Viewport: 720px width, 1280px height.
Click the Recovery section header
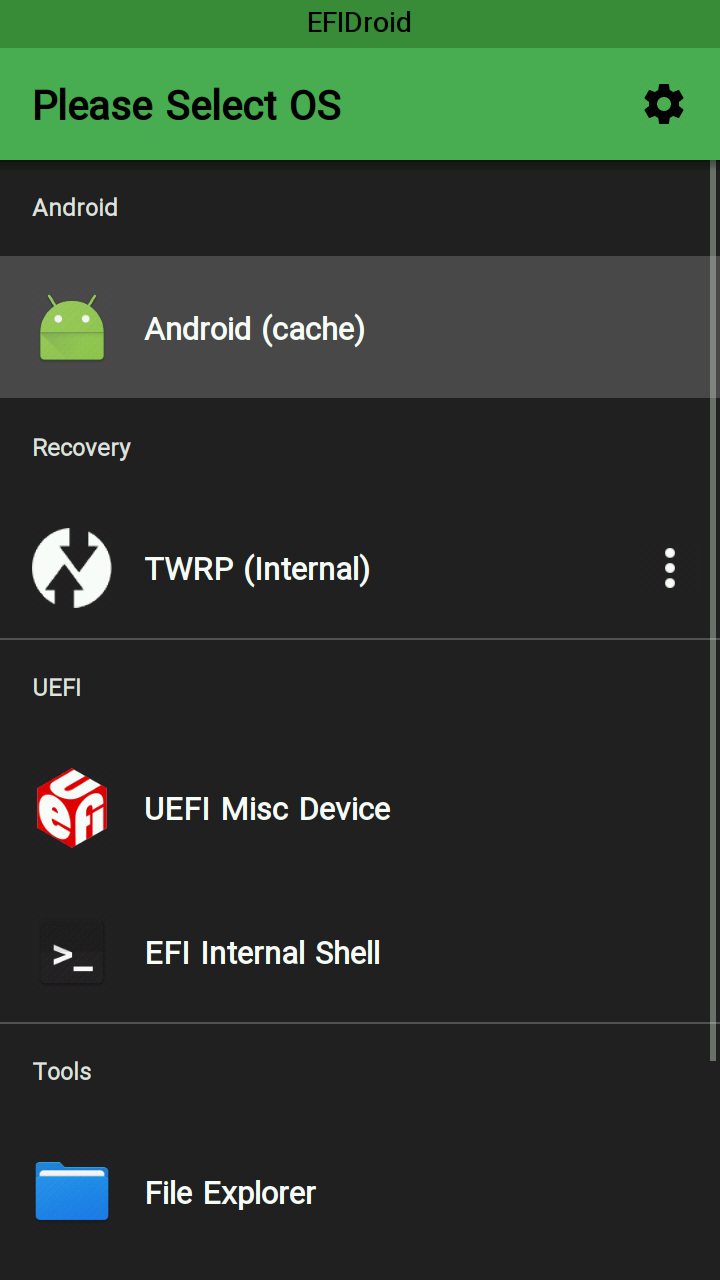[x=81, y=447]
